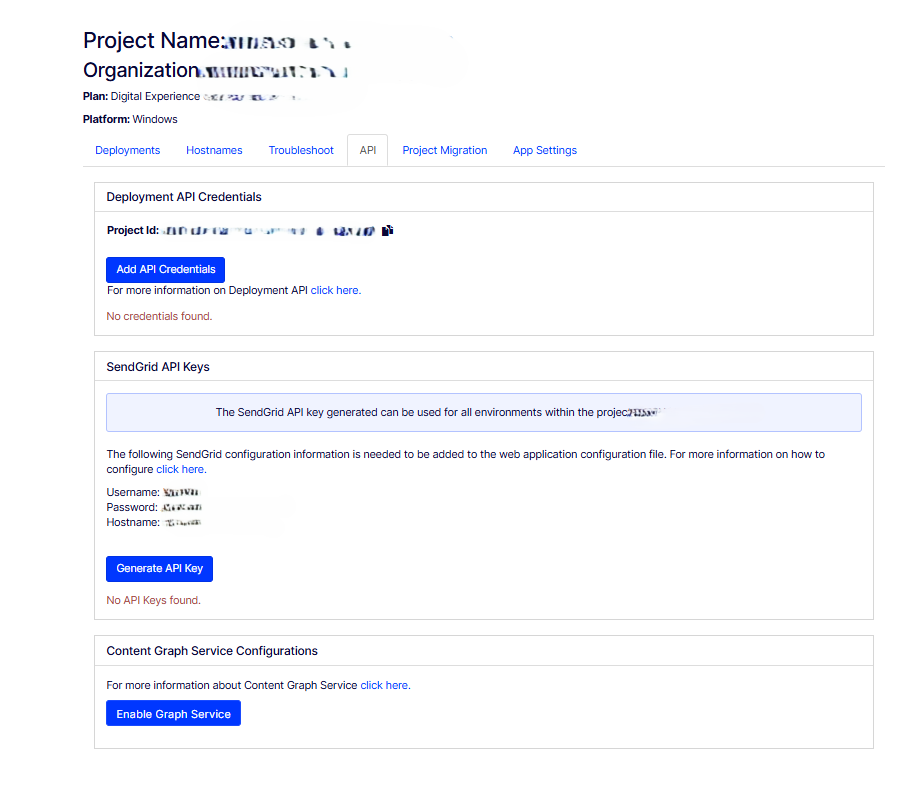Click the SendGrid 'Password:' label
Image resolution: width=919 pixels, height=799 pixels.
click(x=132, y=507)
